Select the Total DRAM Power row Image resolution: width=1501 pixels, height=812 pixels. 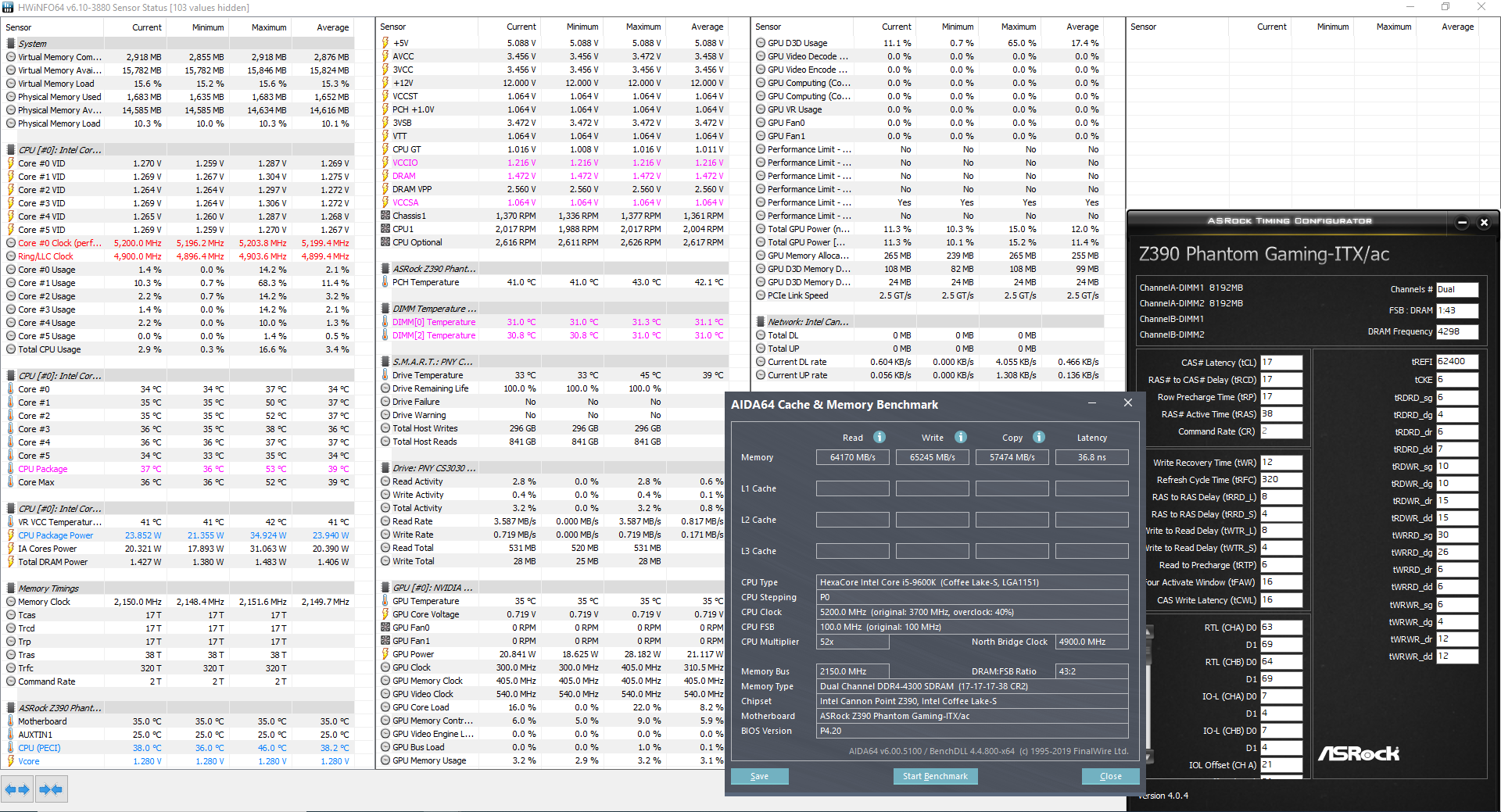[x=179, y=562]
